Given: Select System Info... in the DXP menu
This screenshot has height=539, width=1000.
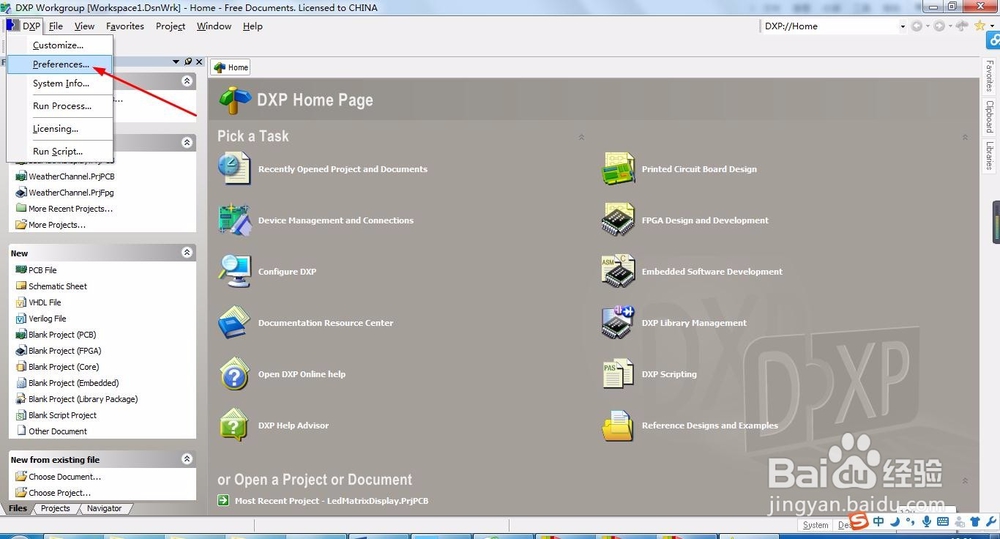Looking at the screenshot, I should pyautogui.click(x=60, y=84).
